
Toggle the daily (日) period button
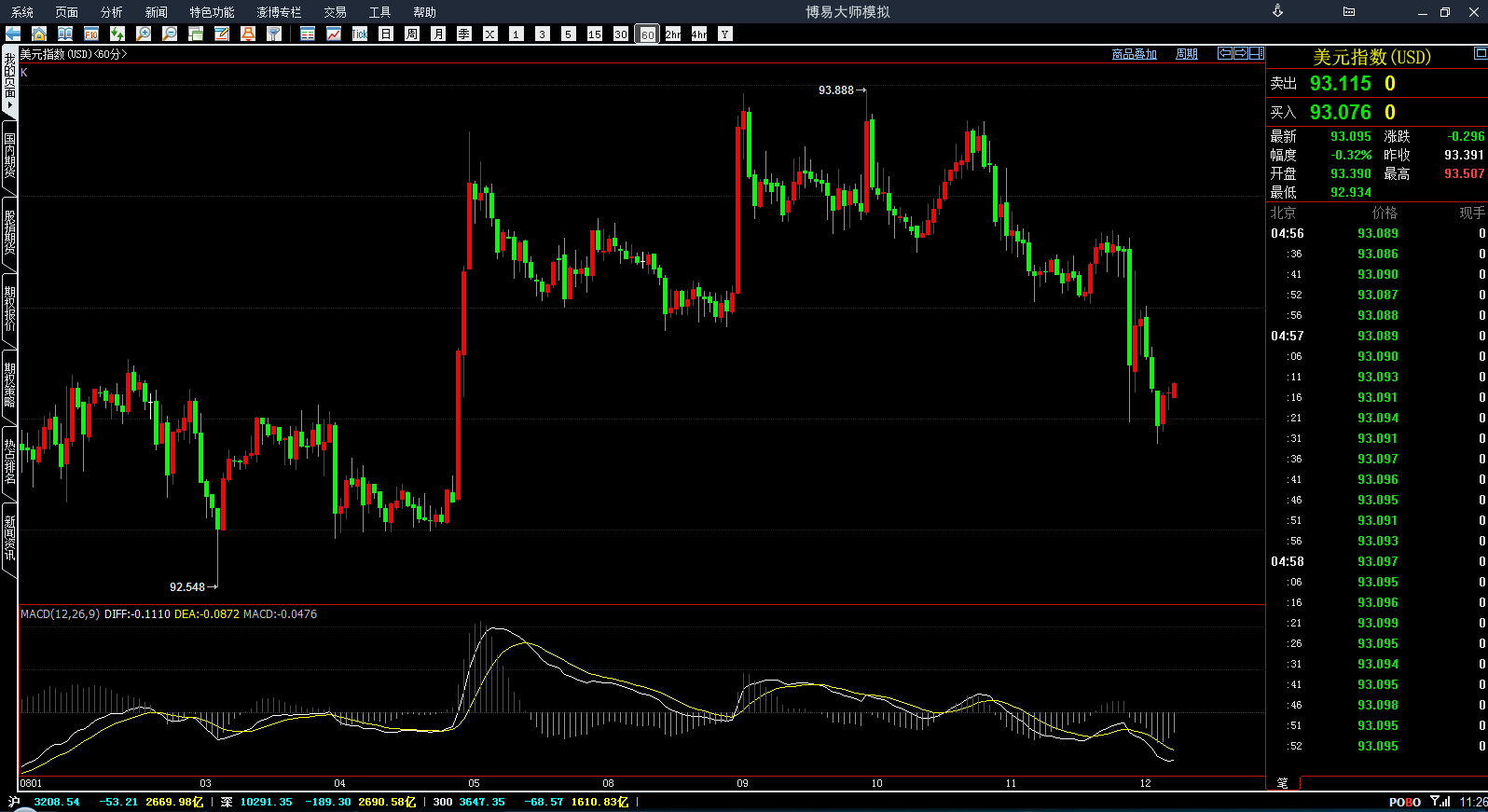386,34
